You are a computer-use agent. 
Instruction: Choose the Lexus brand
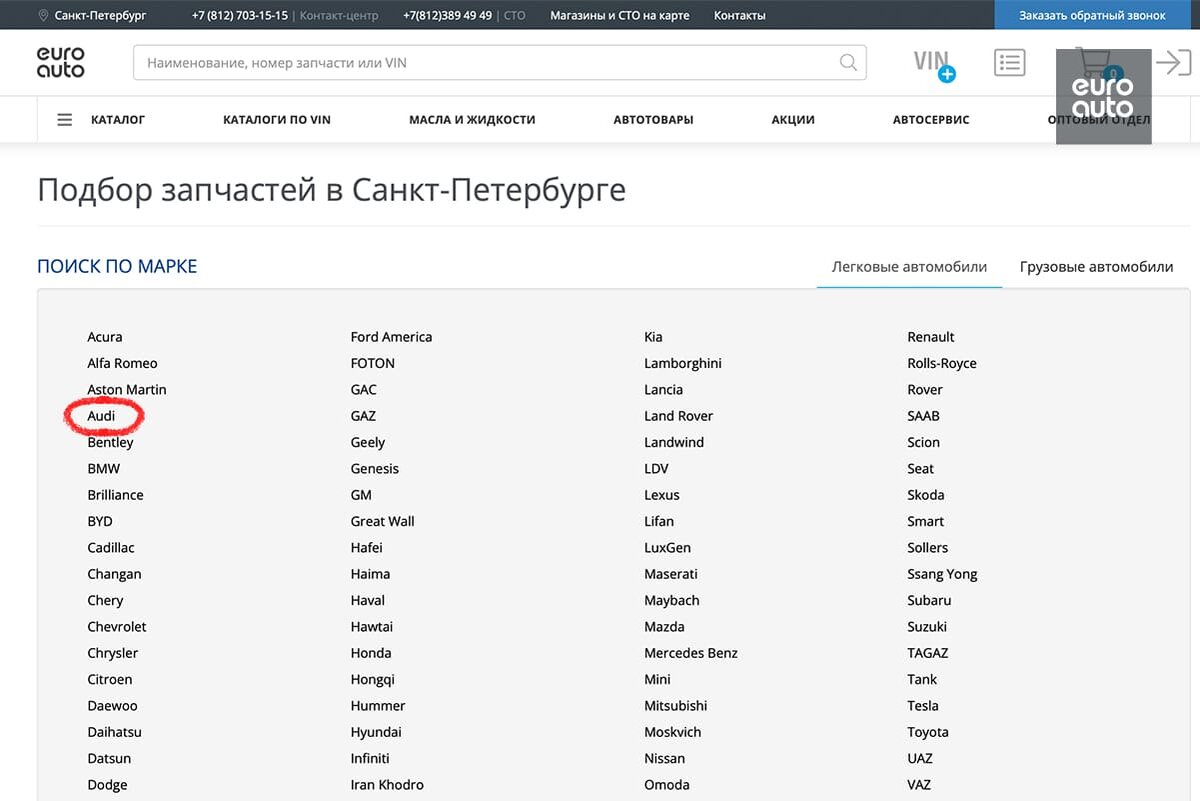click(662, 494)
